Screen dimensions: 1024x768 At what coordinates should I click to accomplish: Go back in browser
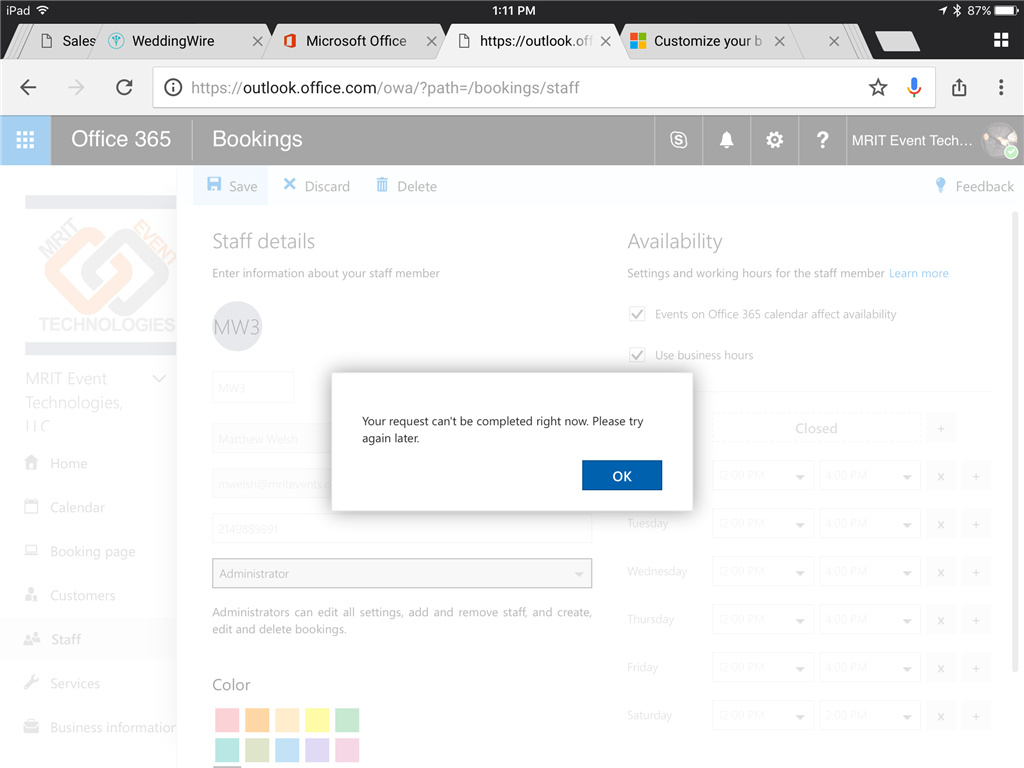(x=28, y=88)
